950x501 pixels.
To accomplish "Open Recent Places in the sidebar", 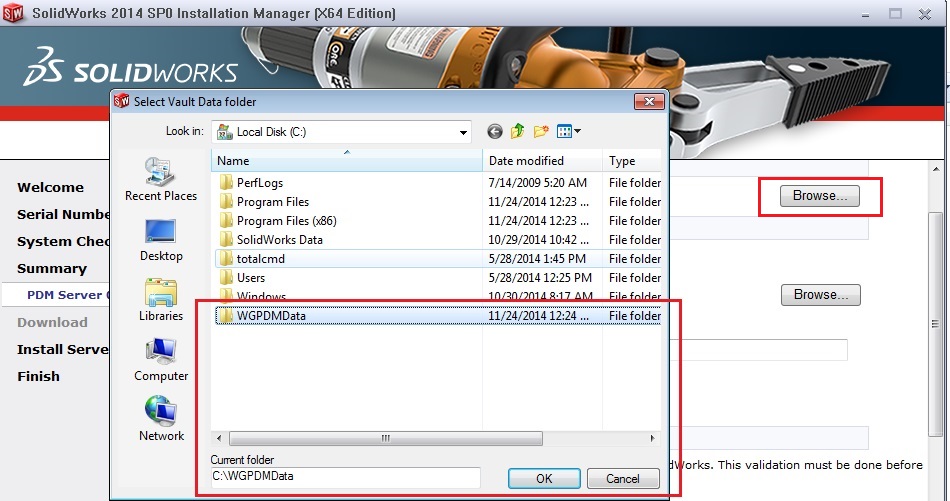I will click(160, 178).
